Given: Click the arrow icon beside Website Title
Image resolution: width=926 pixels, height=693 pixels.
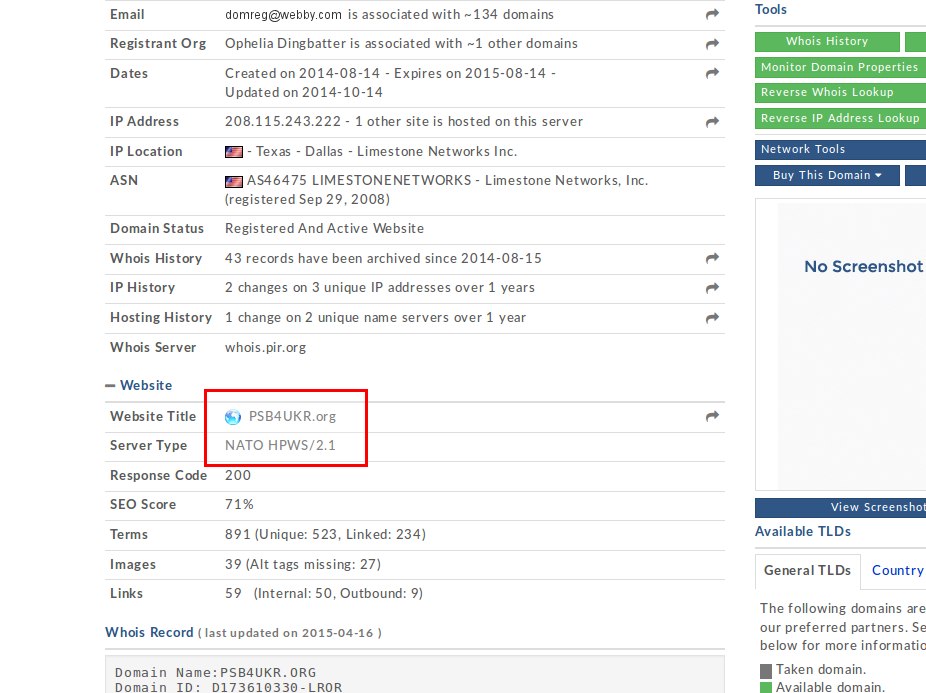Looking at the screenshot, I should [x=712, y=417].
